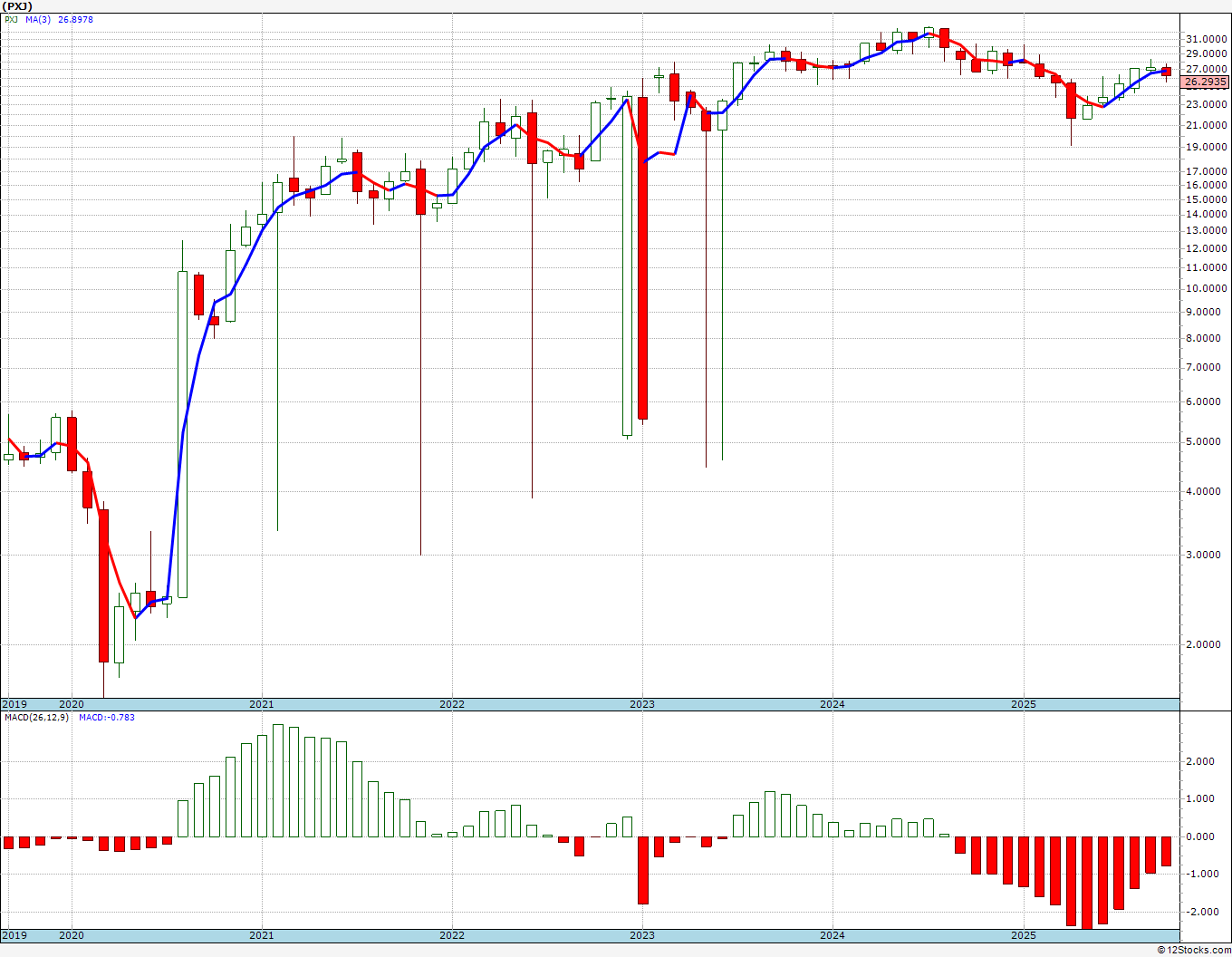This screenshot has width=1232, height=957.
Task: Select the 19.0000 price axis label
Action: point(1206,147)
